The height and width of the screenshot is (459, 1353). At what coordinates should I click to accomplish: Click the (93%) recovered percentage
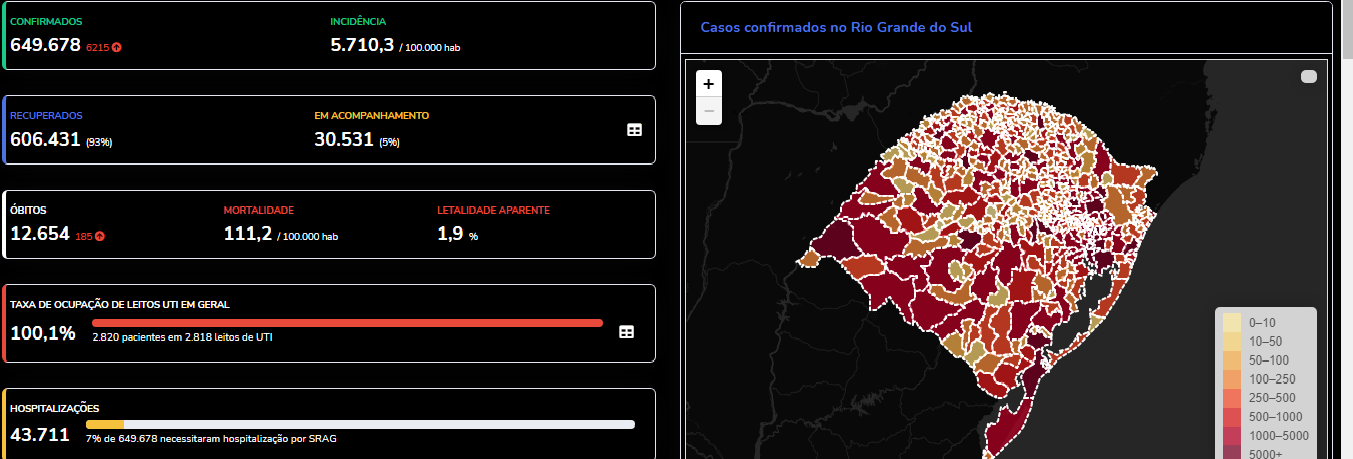99,143
